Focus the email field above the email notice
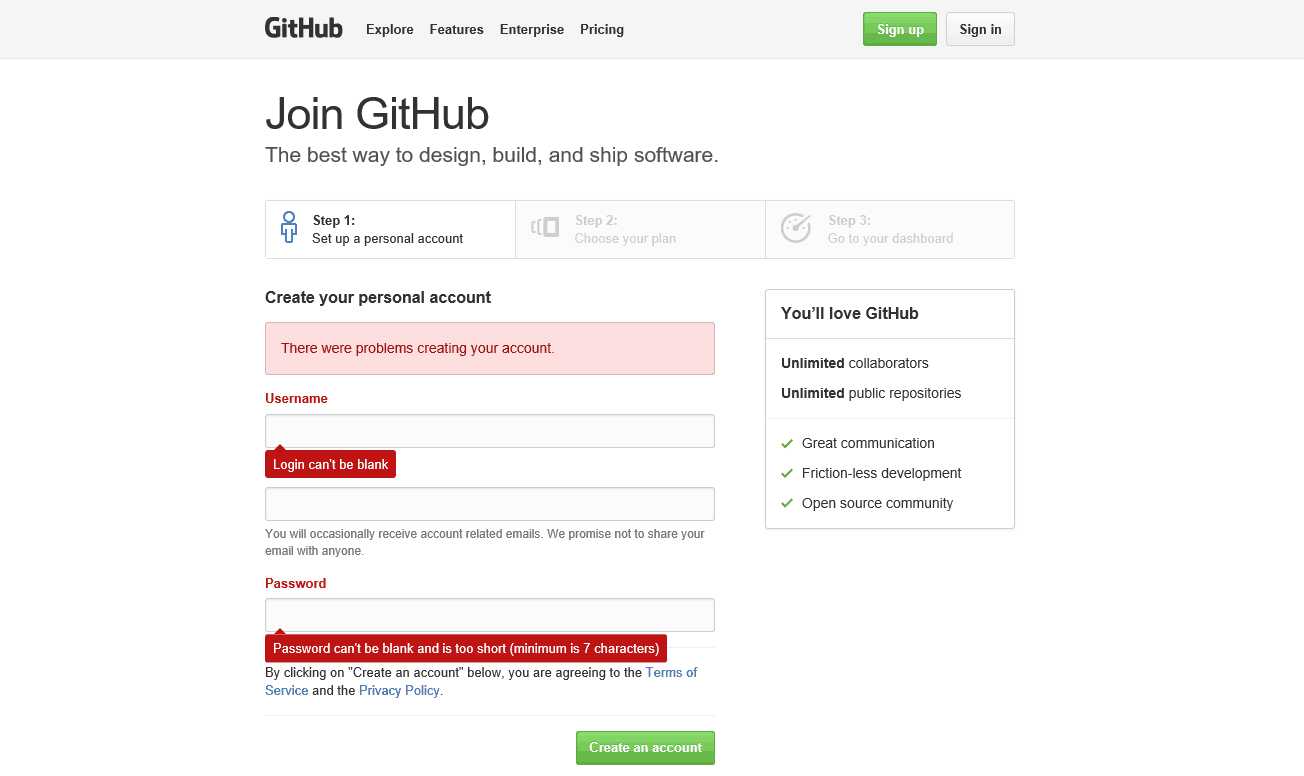The height and width of the screenshot is (776, 1304). [490, 504]
